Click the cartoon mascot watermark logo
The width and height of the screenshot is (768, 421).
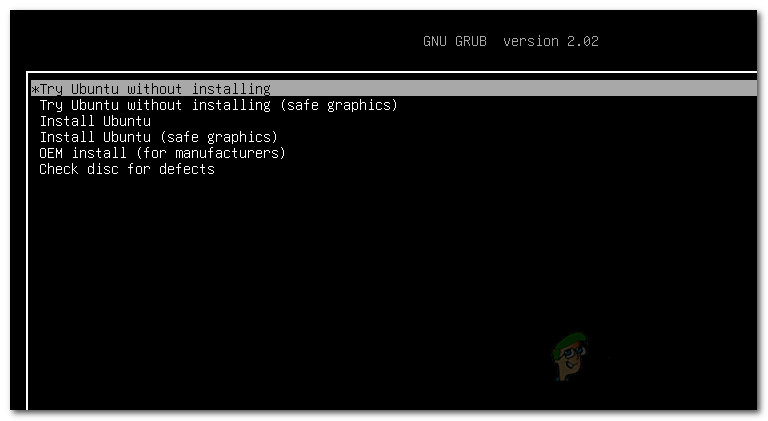[x=570, y=356]
